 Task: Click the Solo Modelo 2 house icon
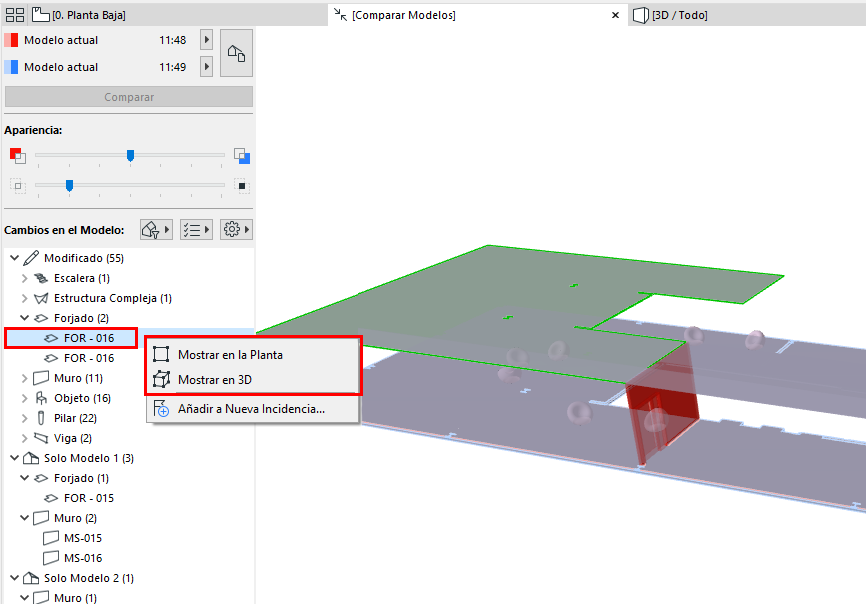(x=31, y=578)
